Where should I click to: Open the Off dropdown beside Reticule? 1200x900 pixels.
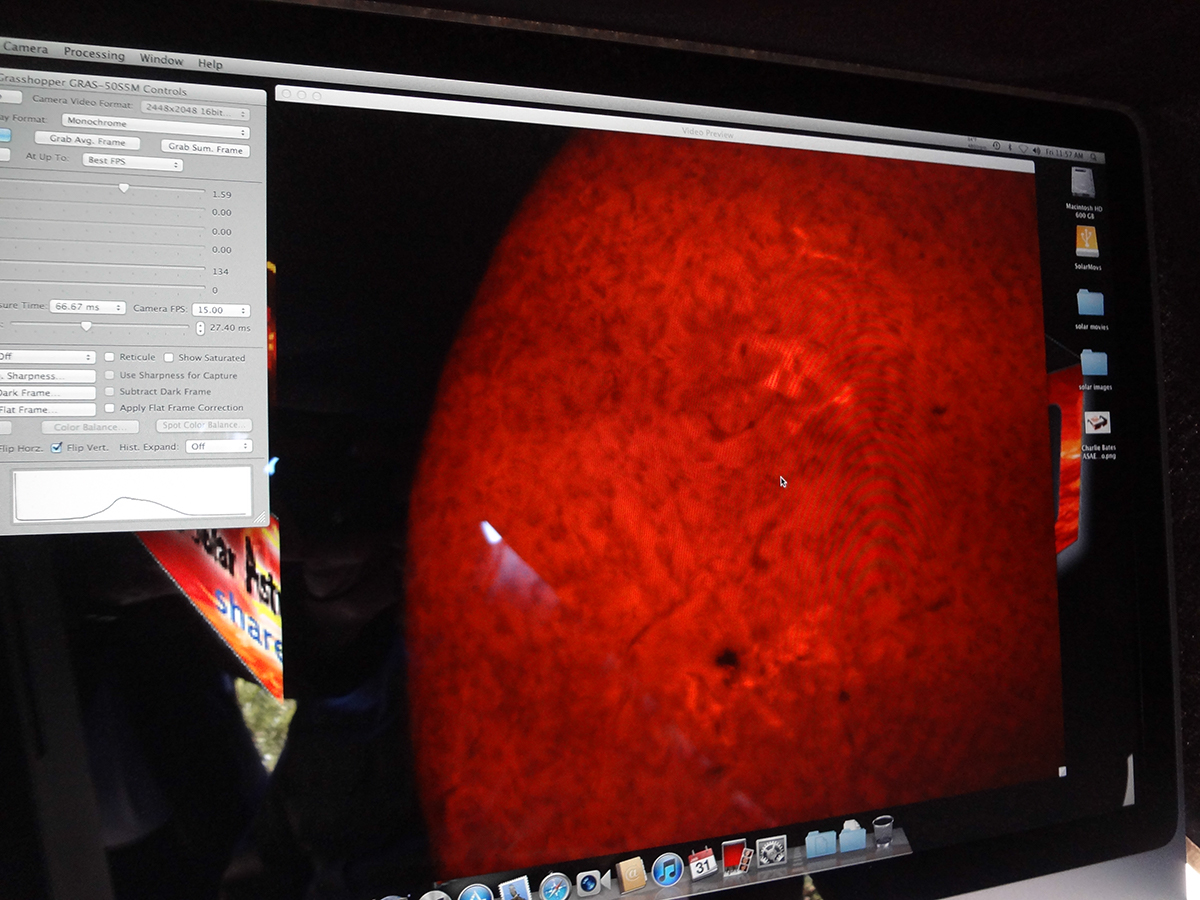pyautogui.click(x=47, y=357)
